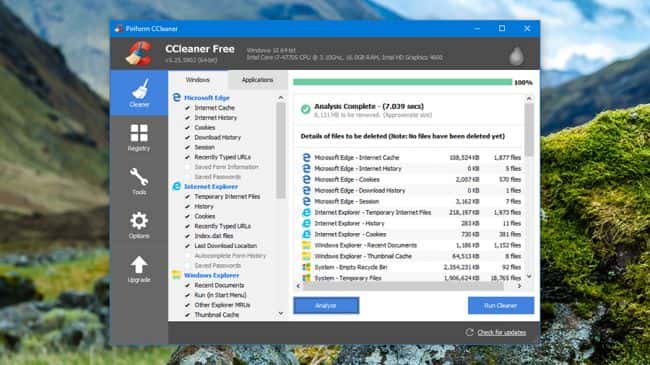650x365 pixels.
Task: Open the Options gear section
Action: tap(139, 225)
